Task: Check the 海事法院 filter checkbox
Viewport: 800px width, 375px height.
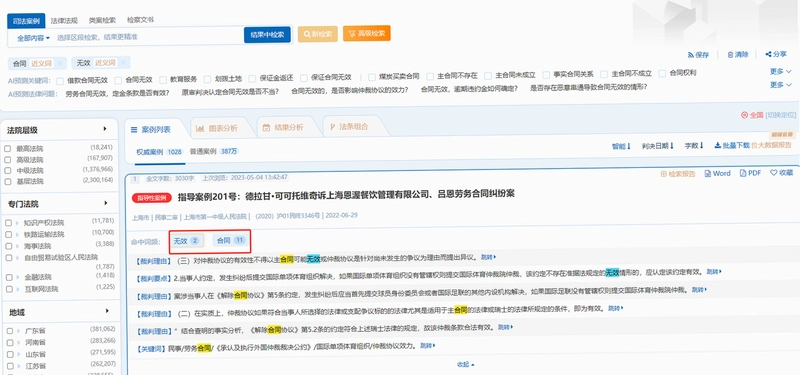Action: (10, 245)
